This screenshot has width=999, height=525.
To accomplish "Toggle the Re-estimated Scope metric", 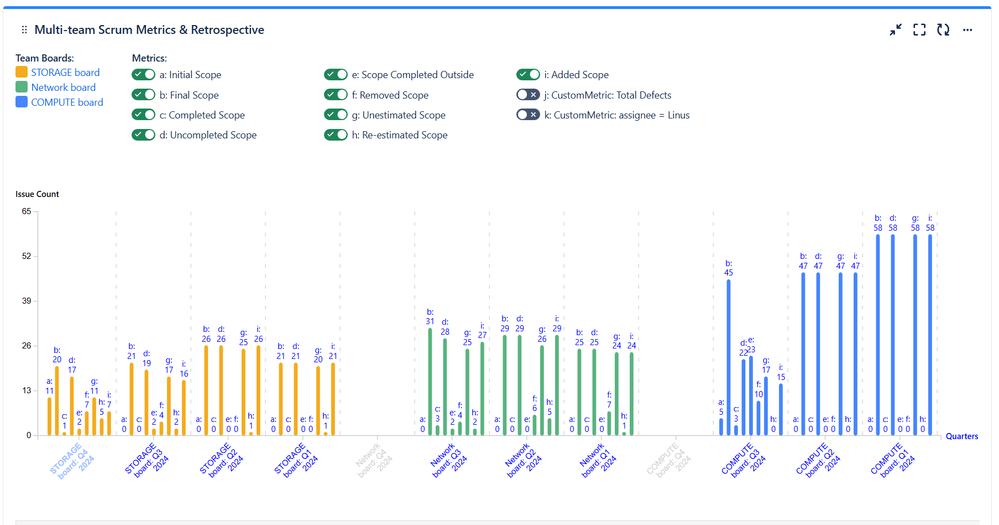I will [x=336, y=134].
